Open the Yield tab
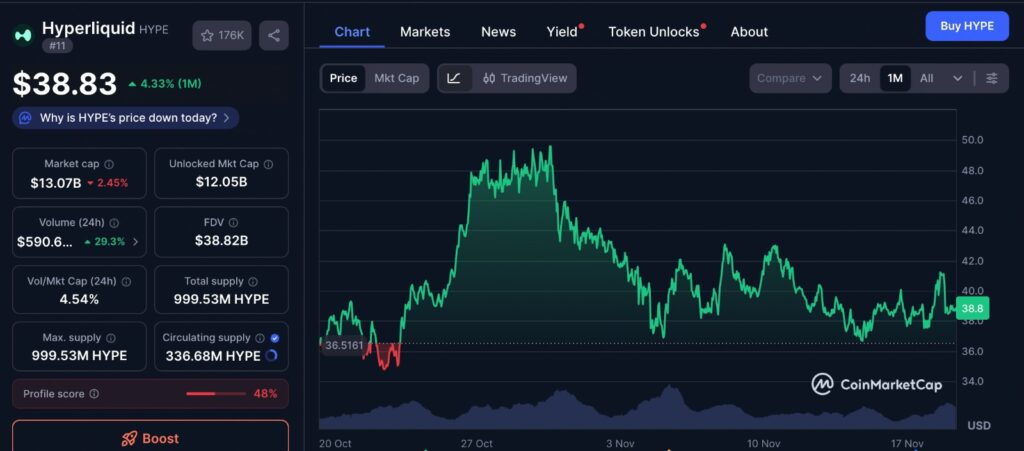1024x451 pixels. click(x=564, y=31)
